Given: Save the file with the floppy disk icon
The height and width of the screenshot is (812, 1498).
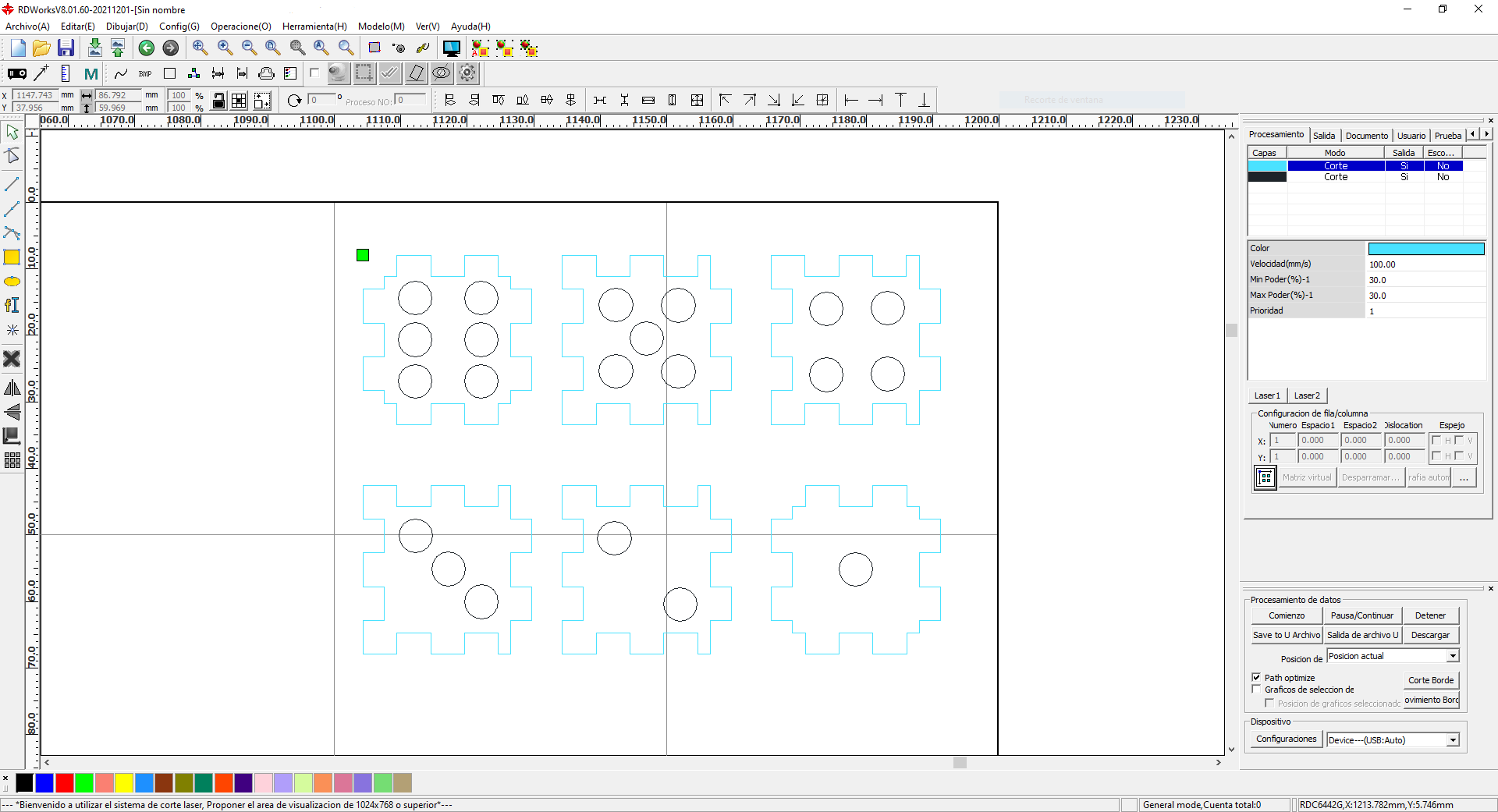Looking at the screenshot, I should point(66,48).
